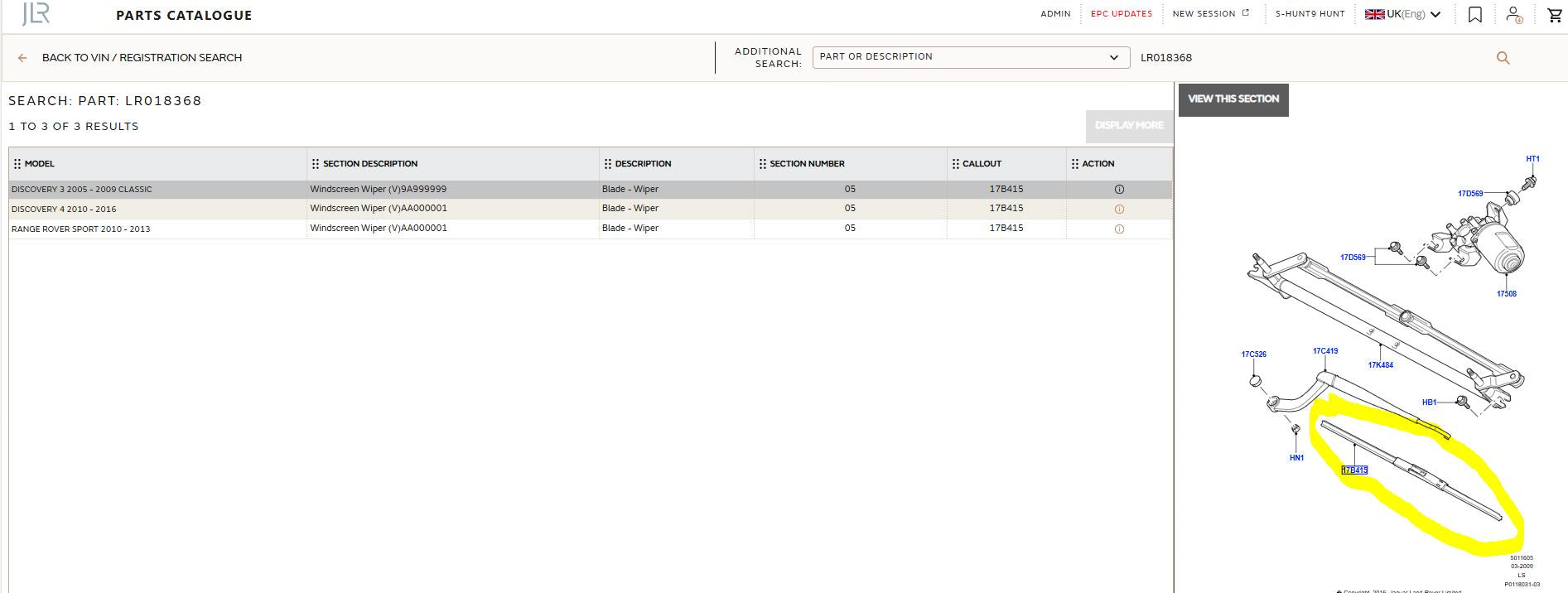Image resolution: width=1568 pixels, height=593 pixels.
Task: Select the Discovery 4 2010 - 2016 row
Action: pyautogui.click(x=591, y=209)
